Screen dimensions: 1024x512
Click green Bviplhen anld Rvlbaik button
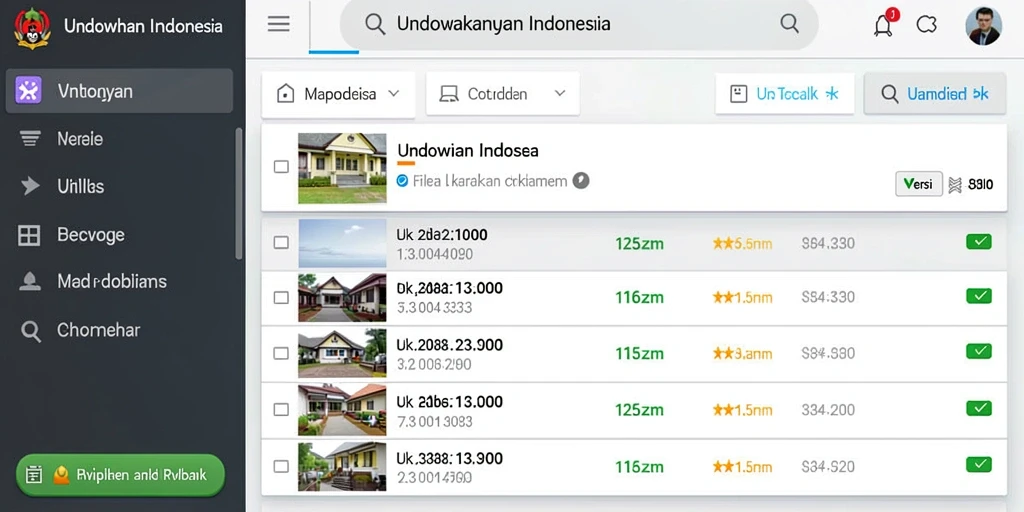click(x=120, y=475)
